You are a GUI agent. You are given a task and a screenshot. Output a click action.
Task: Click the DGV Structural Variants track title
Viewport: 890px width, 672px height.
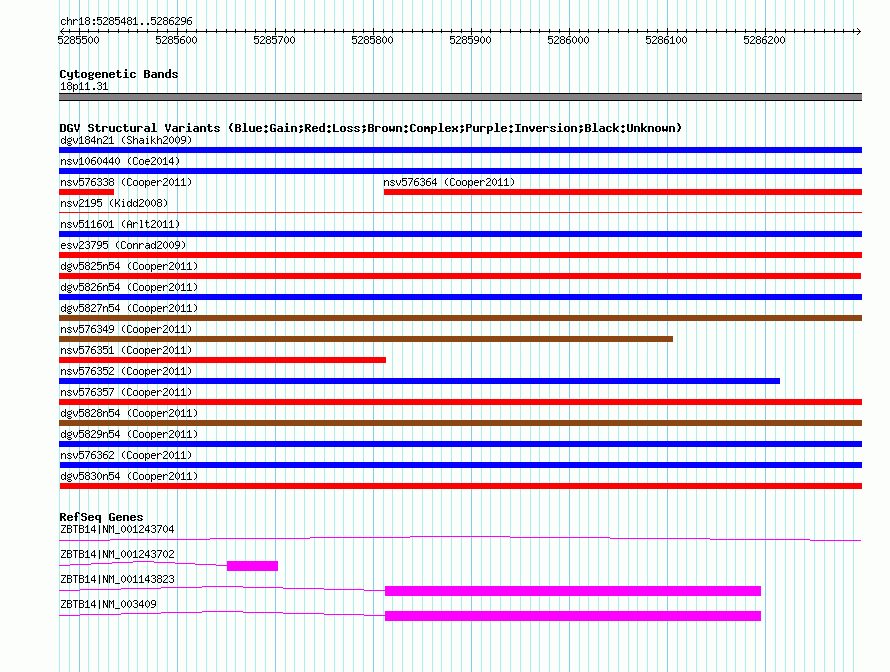[x=370, y=128]
